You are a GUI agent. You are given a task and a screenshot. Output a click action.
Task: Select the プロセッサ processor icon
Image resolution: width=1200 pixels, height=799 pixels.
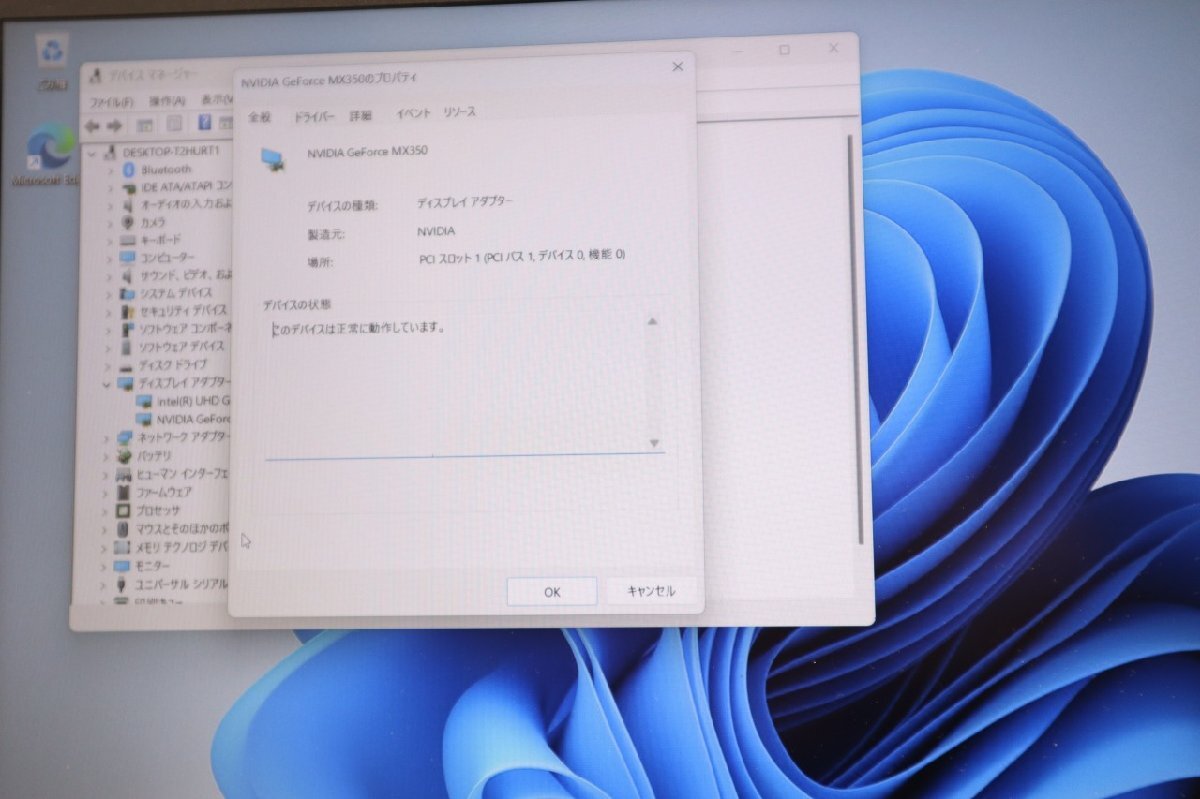124,510
